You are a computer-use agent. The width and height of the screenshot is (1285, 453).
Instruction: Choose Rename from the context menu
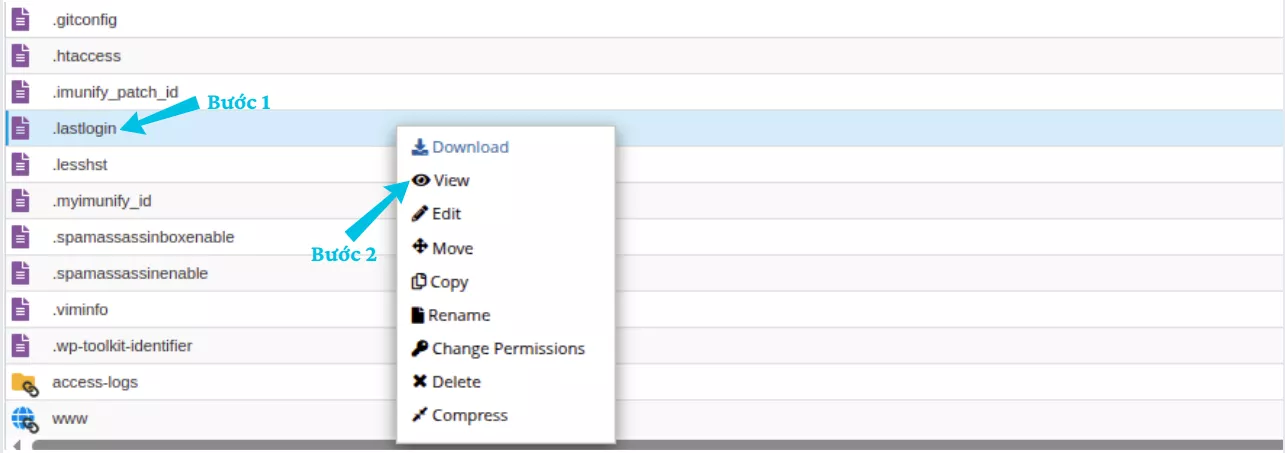point(451,315)
